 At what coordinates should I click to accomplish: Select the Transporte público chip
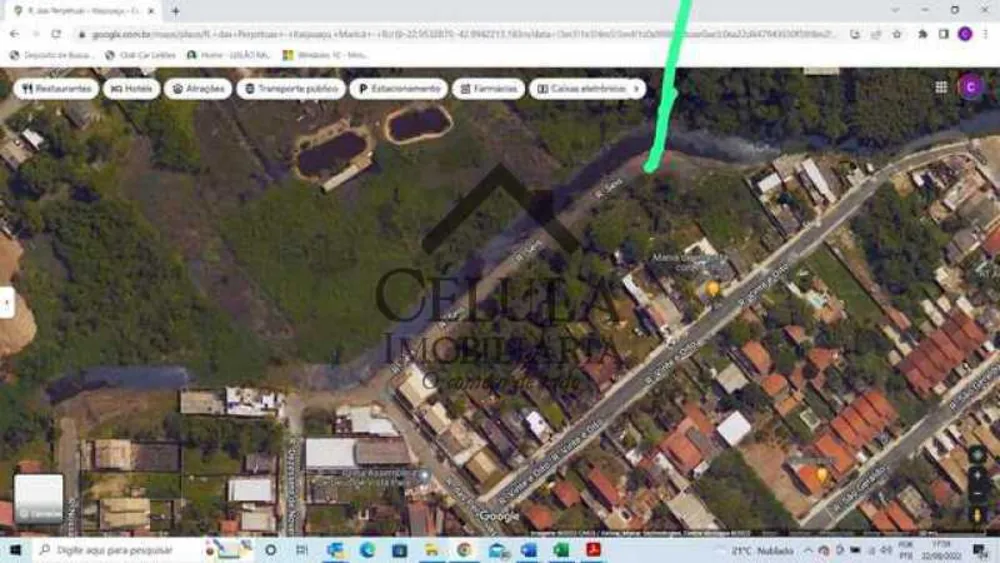tap(291, 89)
